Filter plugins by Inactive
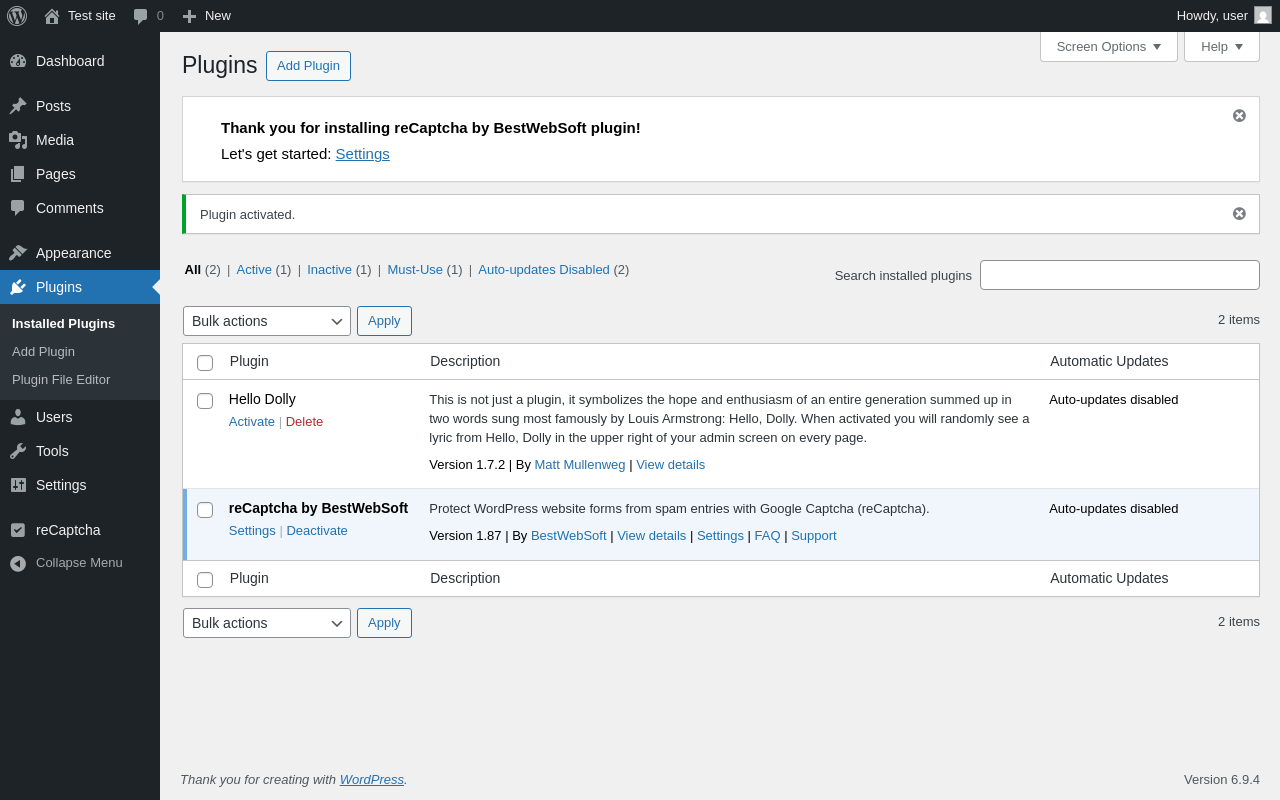Screen dimensions: 1280x800 pos(329,269)
